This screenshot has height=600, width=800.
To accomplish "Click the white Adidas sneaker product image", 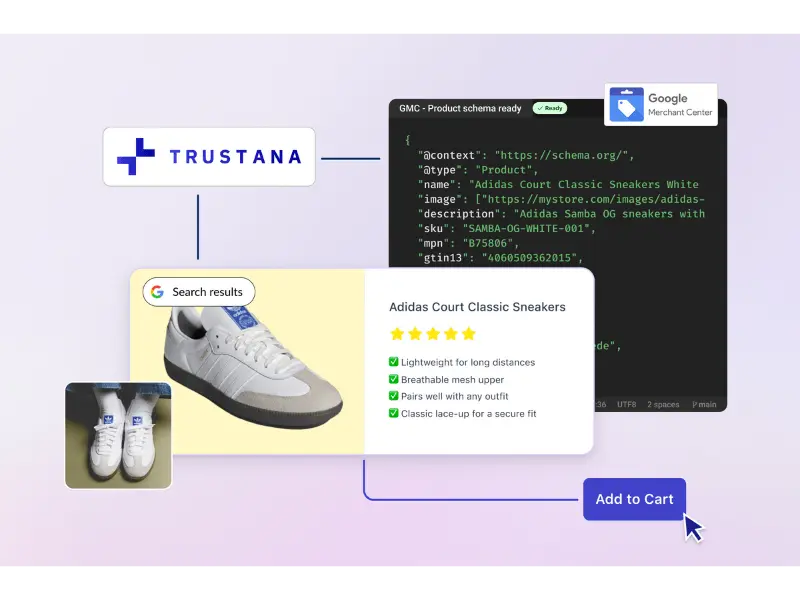I will (254, 366).
